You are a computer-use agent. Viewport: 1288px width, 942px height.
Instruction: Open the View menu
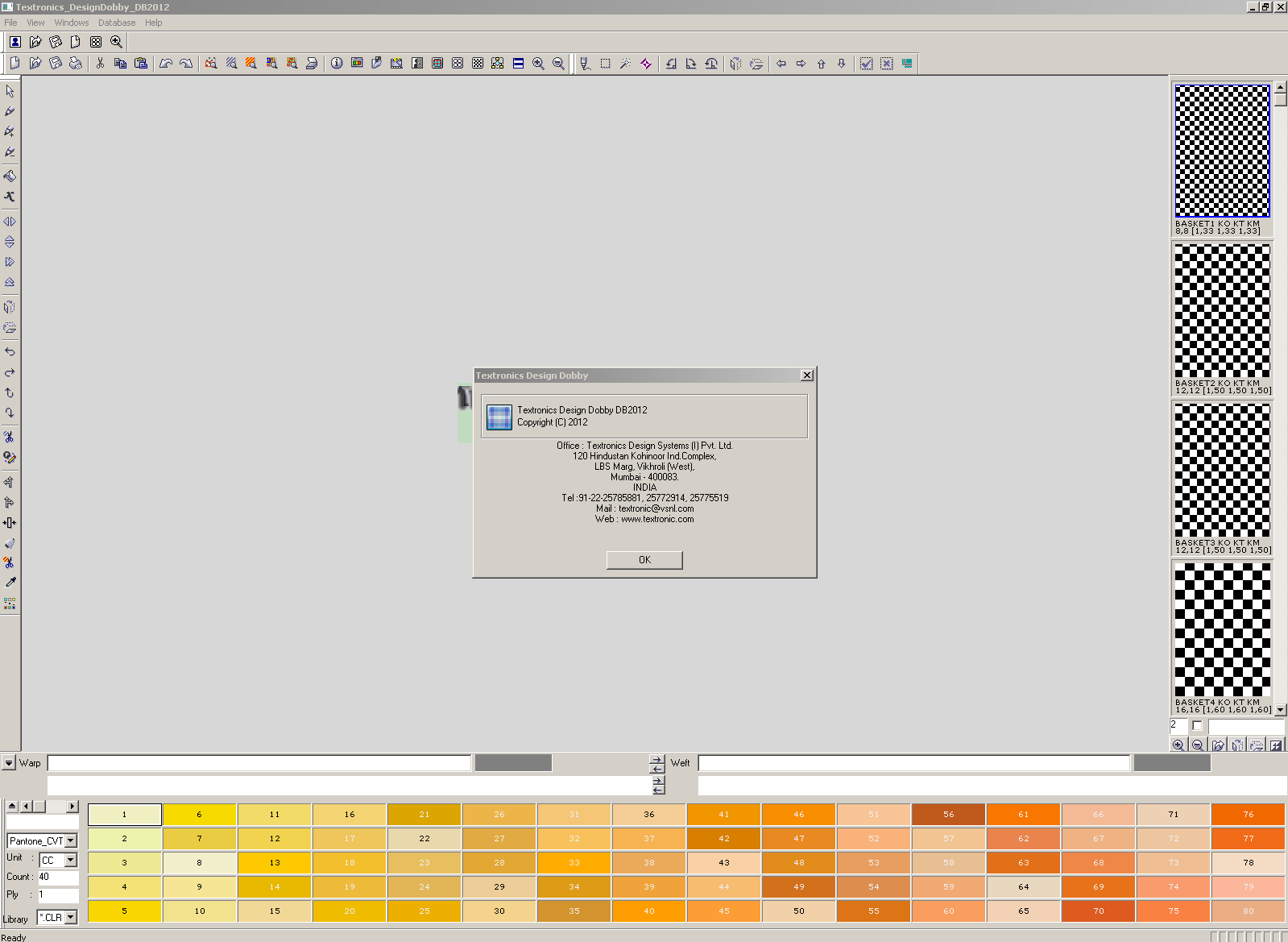(35, 23)
